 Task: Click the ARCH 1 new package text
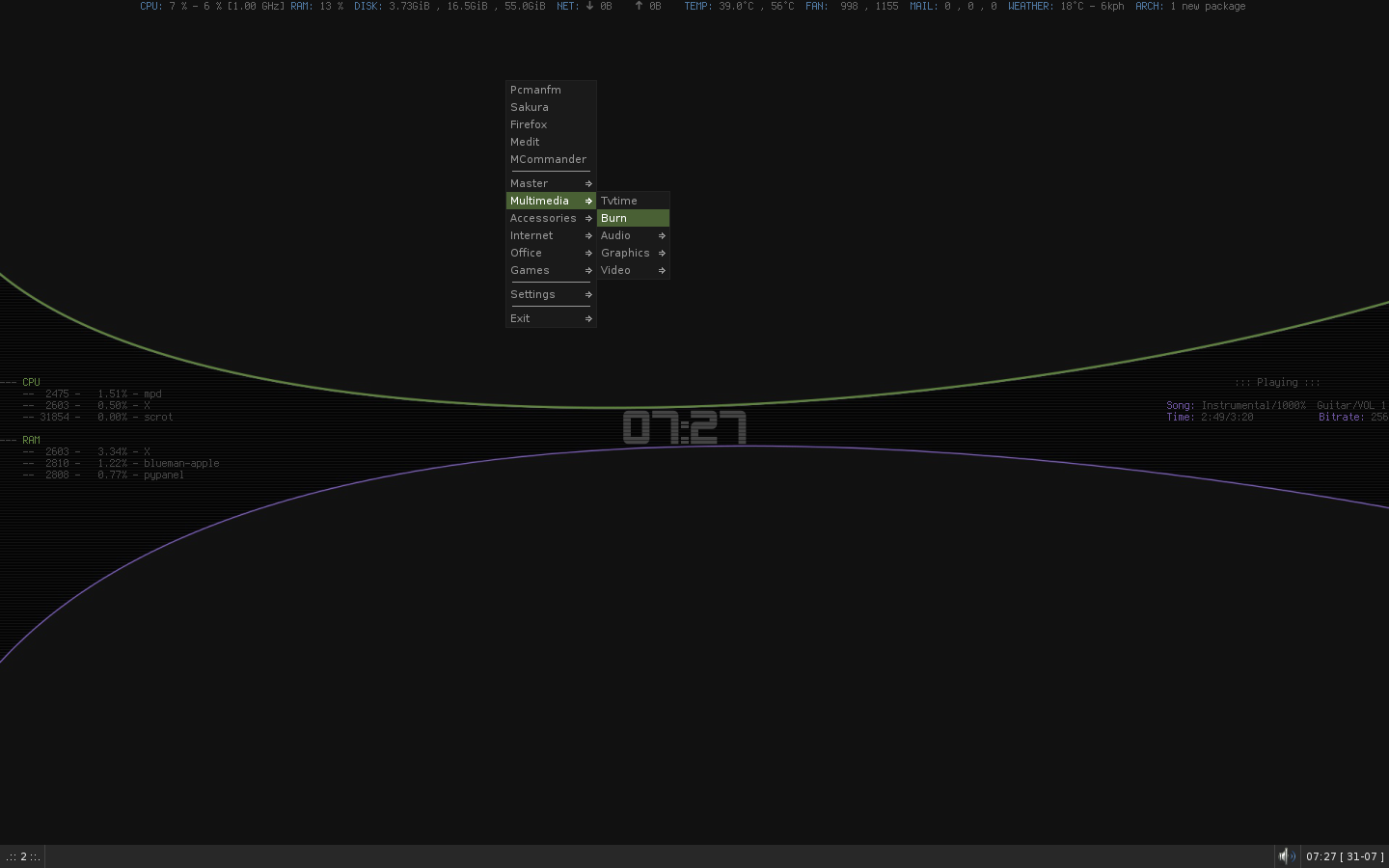(1190, 6)
